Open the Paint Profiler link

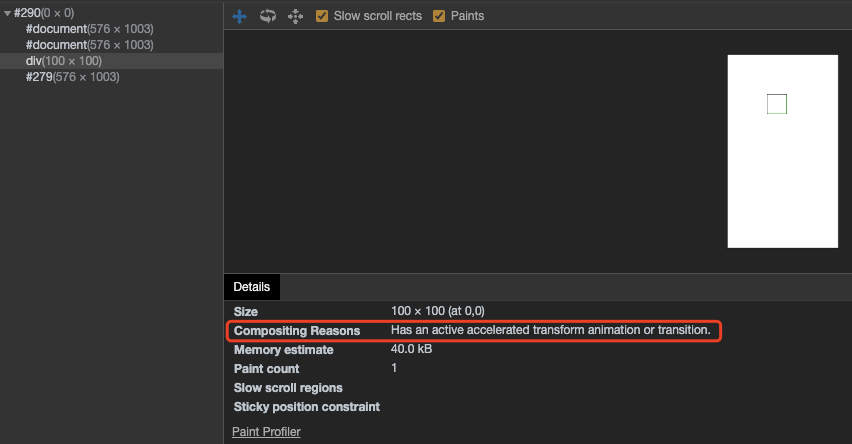(x=266, y=432)
